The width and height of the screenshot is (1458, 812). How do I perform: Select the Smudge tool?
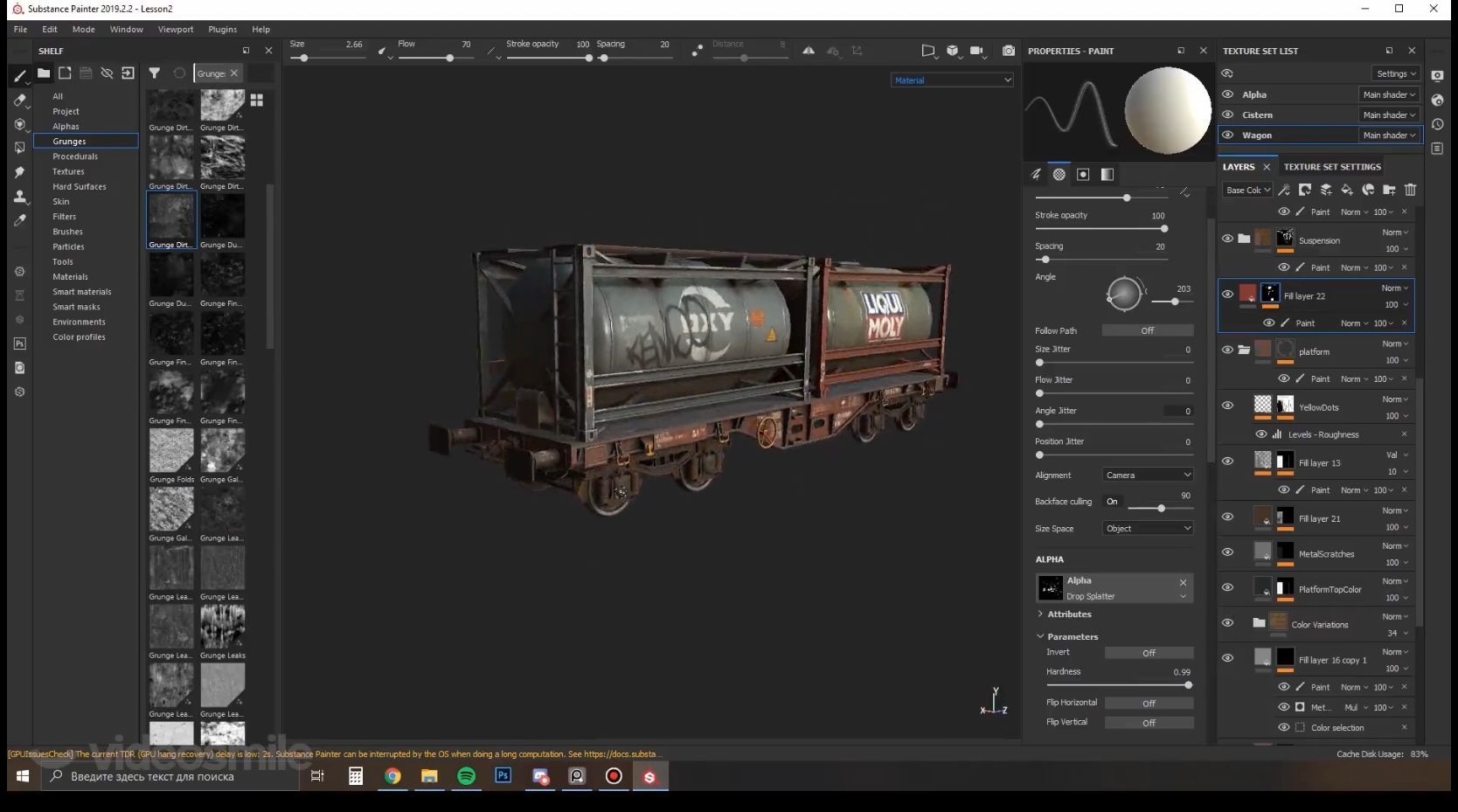(x=20, y=172)
